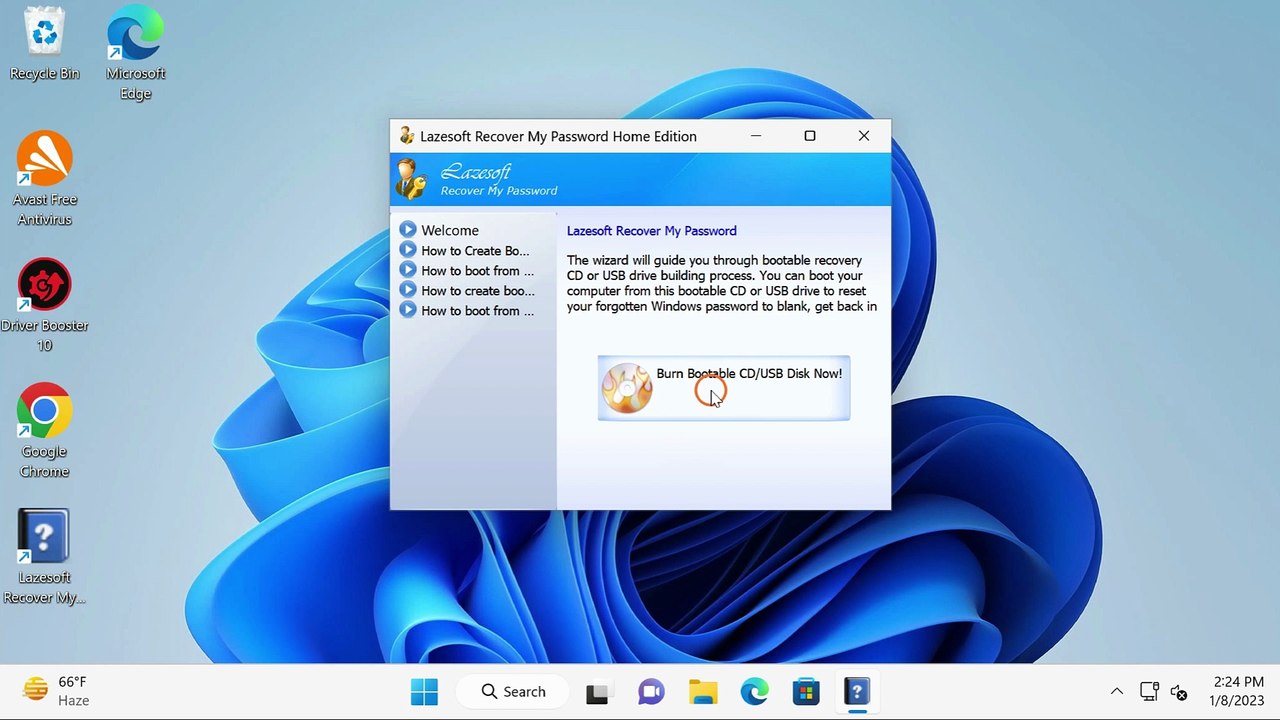Click the network icon in system tray

(x=1149, y=691)
